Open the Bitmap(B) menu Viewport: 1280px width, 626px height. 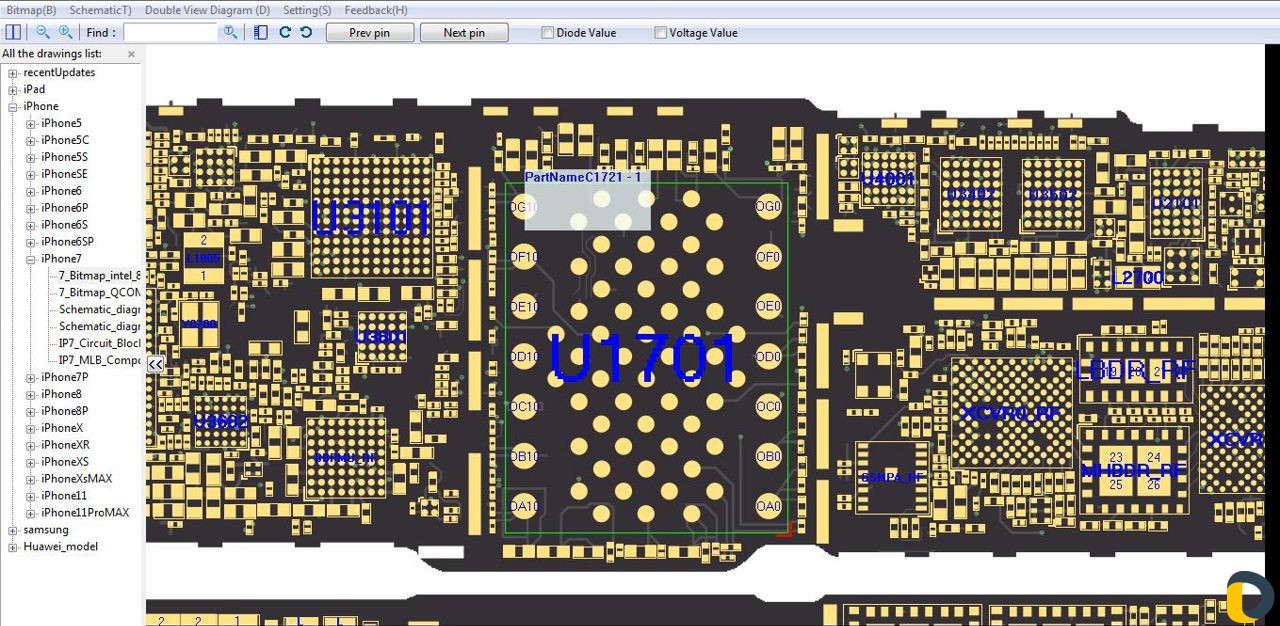pos(31,10)
